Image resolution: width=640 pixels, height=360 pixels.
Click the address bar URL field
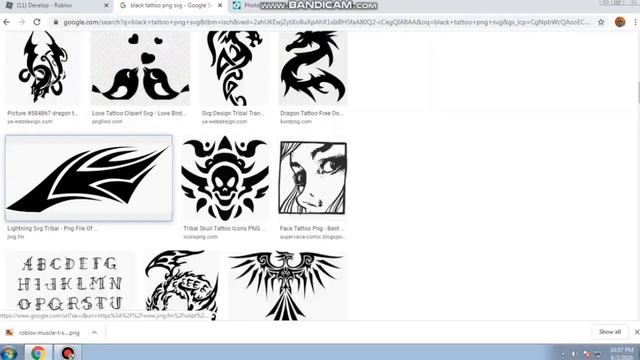pos(326,22)
